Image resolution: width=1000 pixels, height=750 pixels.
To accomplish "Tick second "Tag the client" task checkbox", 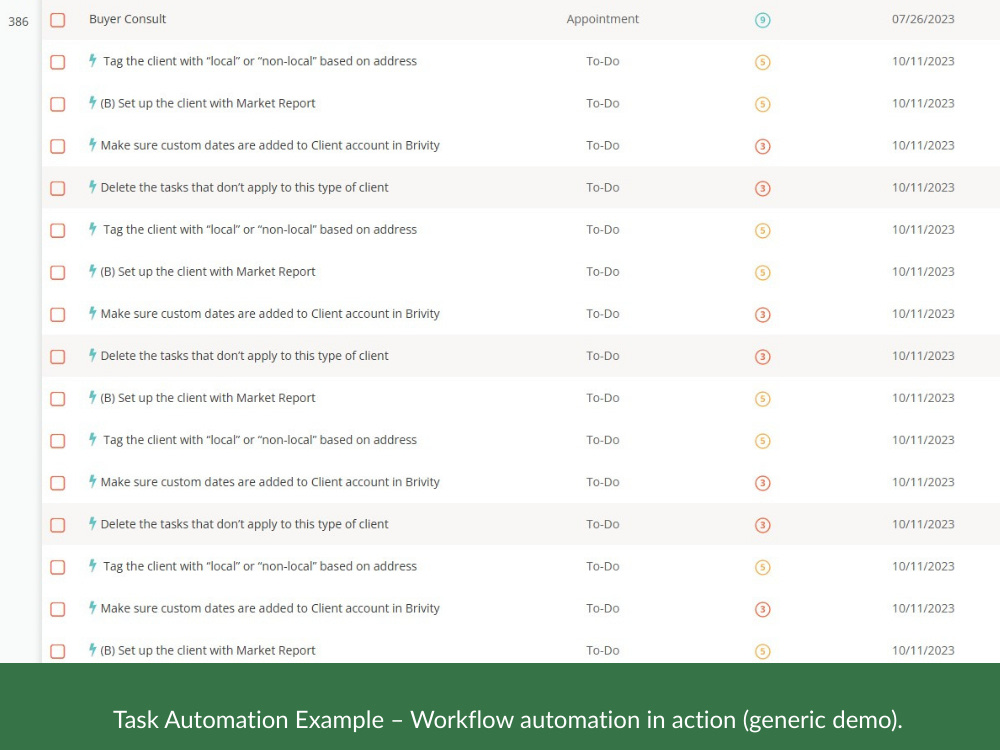I will point(57,230).
